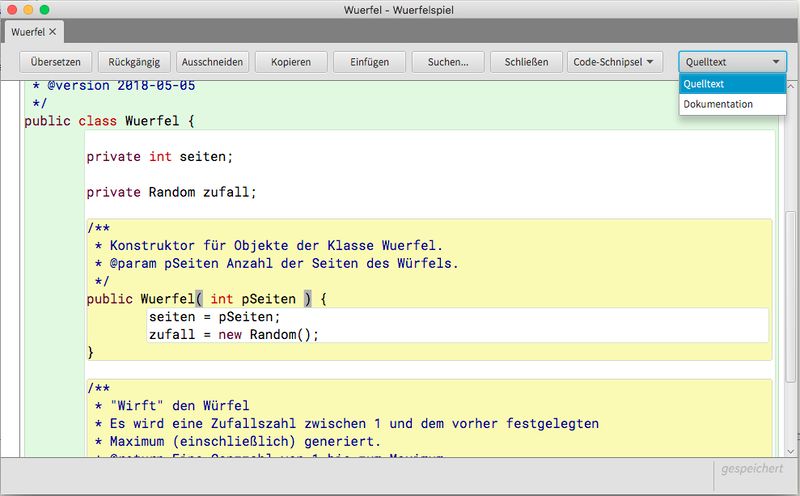
Task: Click the '@param pSeiten' comment line
Action: (277, 263)
